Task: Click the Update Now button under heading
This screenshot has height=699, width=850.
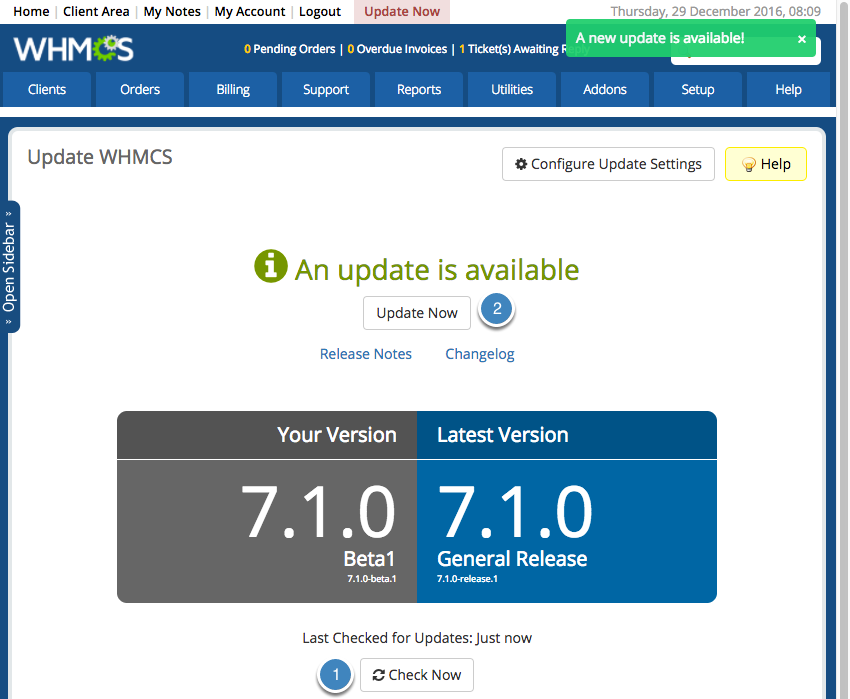Action: point(417,313)
